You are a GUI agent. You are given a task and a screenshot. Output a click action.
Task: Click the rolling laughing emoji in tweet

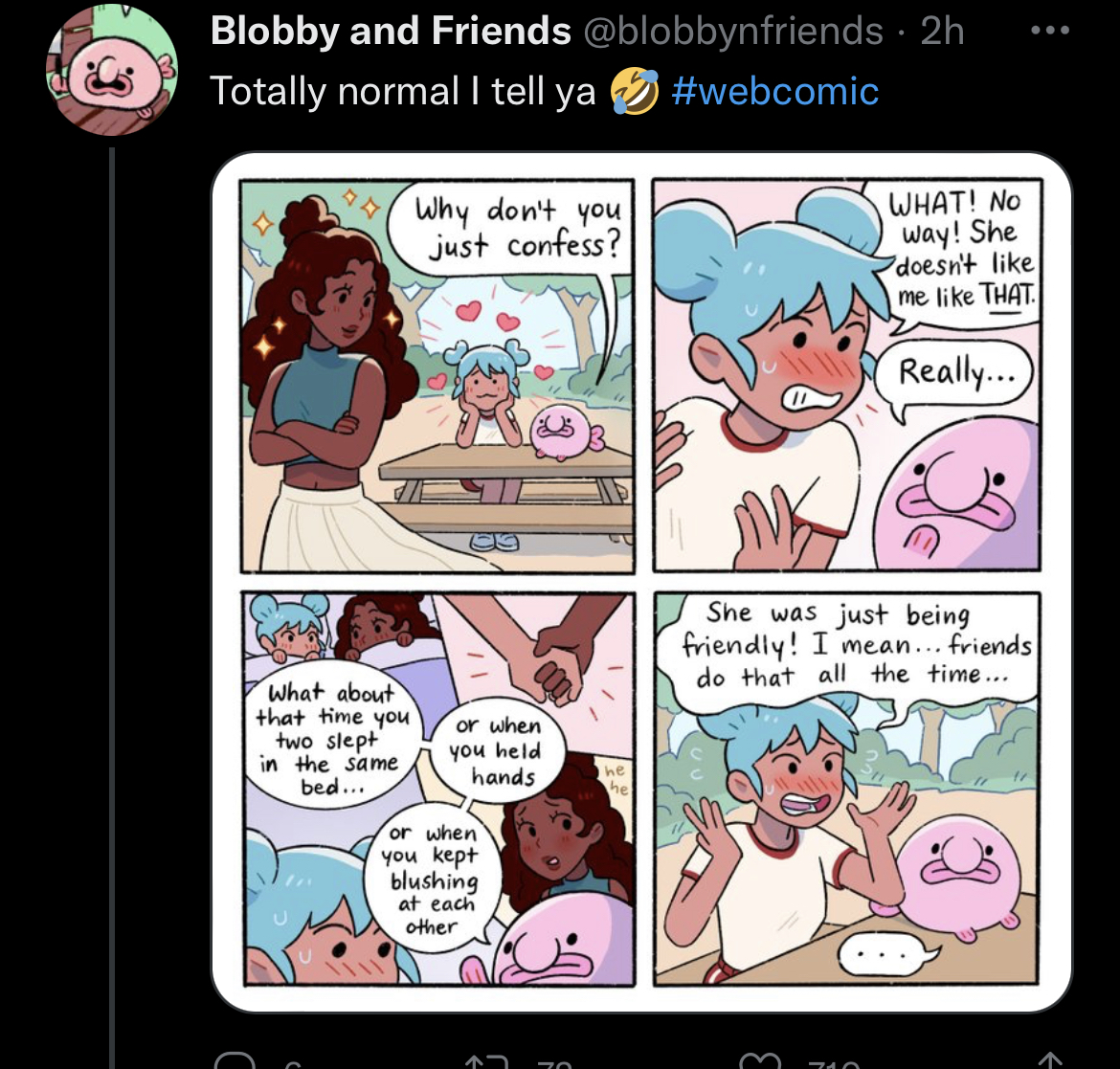tap(634, 92)
